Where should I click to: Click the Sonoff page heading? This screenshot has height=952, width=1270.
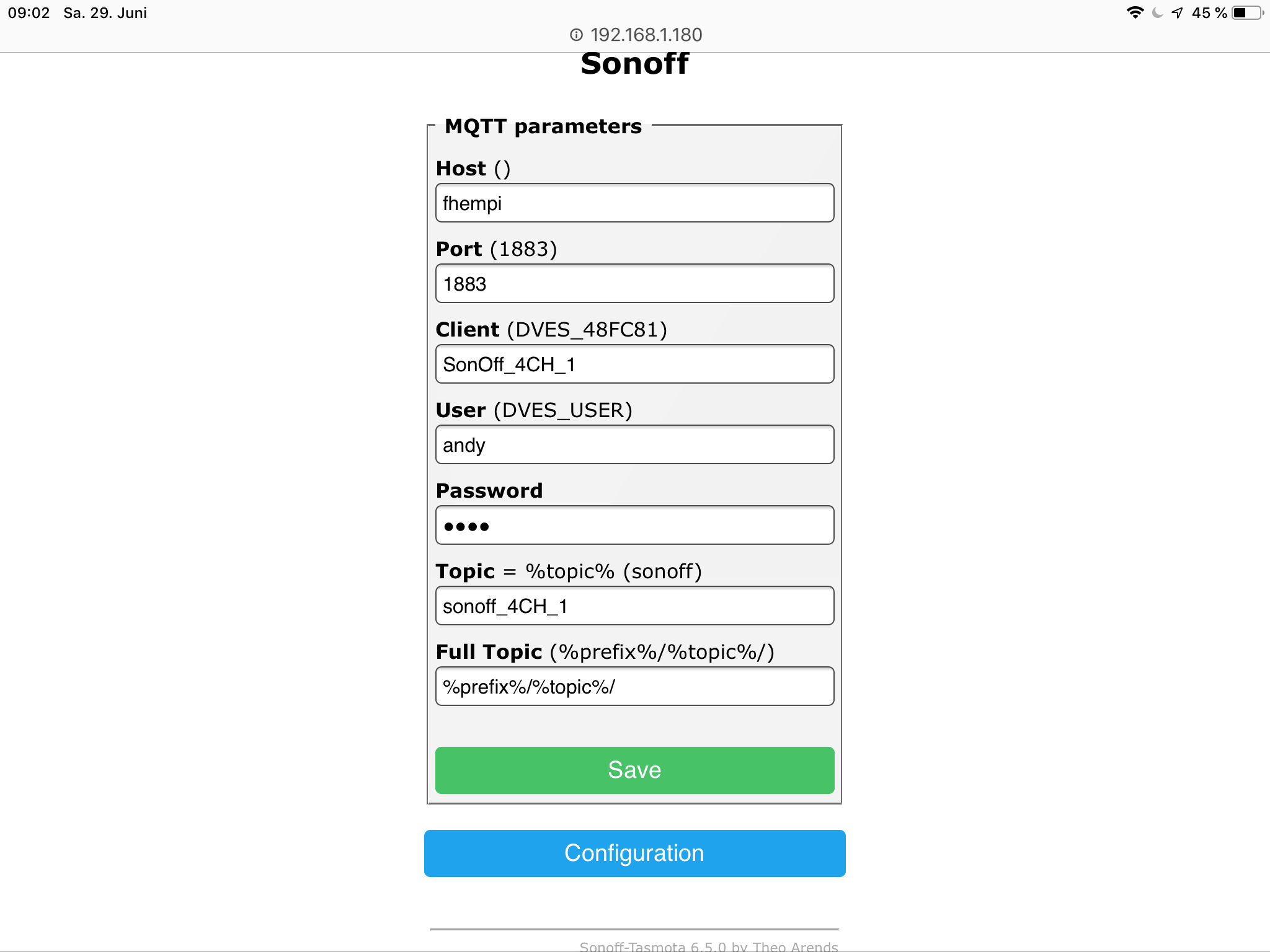coord(634,64)
